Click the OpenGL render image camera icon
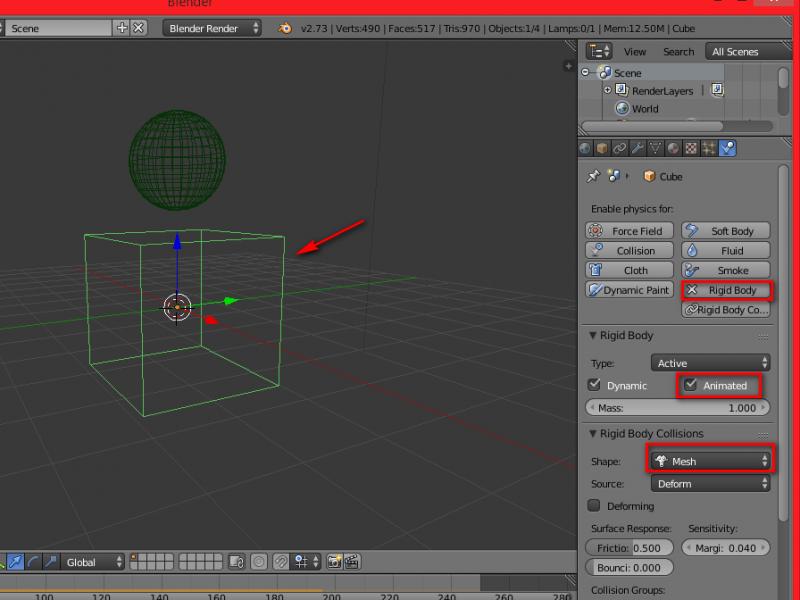The image size is (800, 600). 334,562
